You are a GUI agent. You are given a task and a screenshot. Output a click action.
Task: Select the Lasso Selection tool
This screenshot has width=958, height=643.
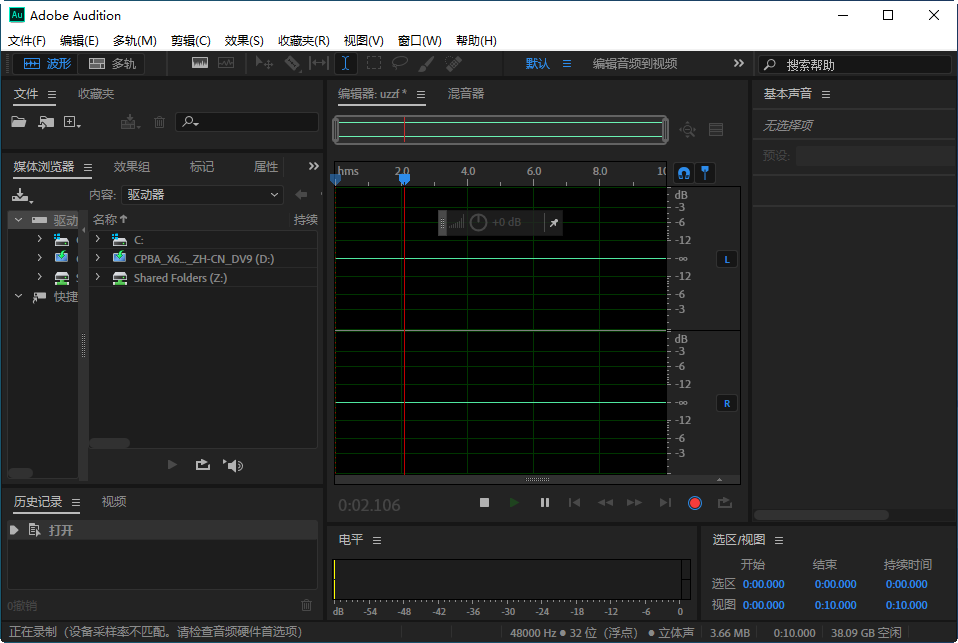(x=400, y=63)
